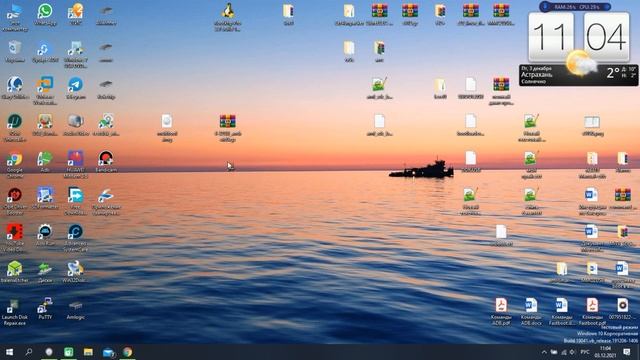Image resolution: width=640 pixels, height=360 pixels.
Task: Select the recovery image file icon
Action: point(167,128)
